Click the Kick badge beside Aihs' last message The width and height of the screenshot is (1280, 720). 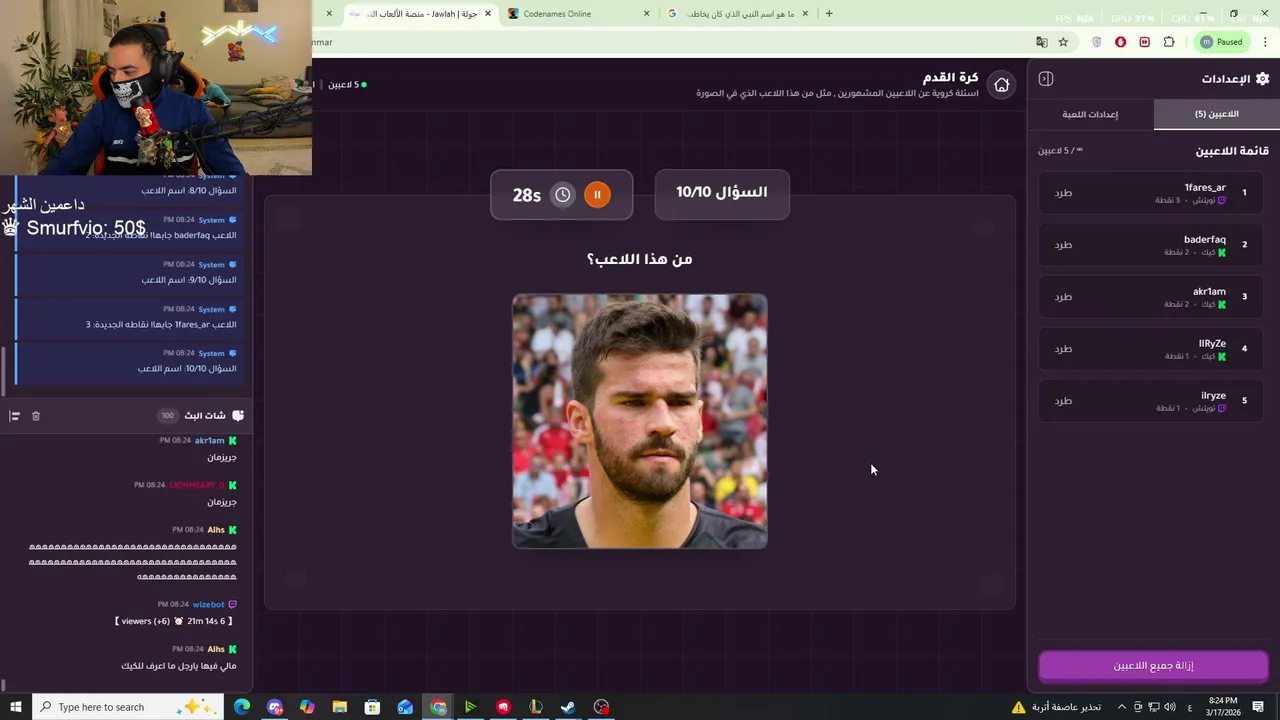pyautogui.click(x=233, y=650)
